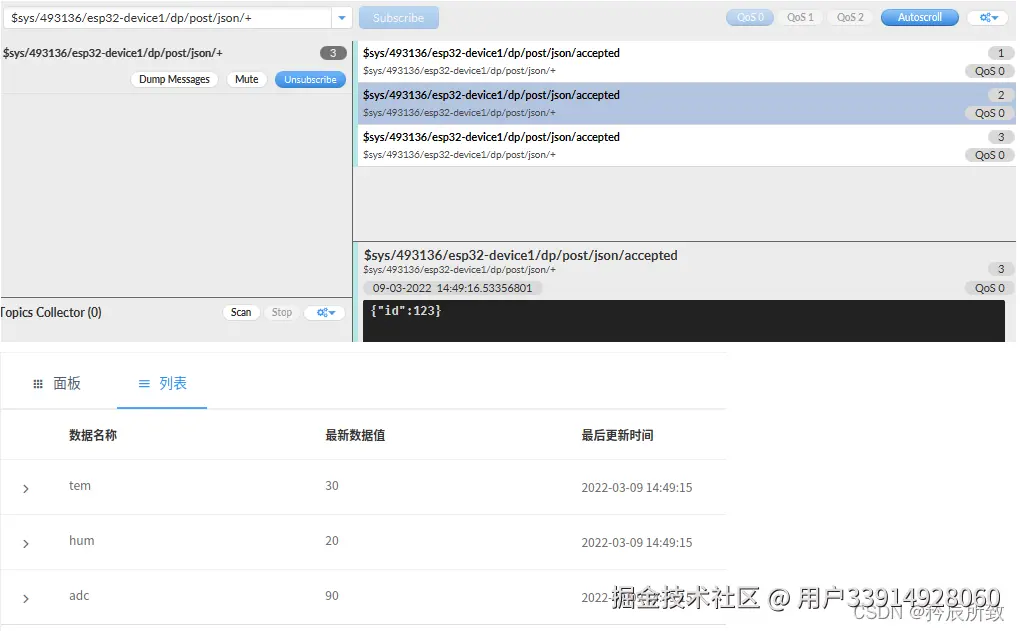Toggle the Autoscroll button
This screenshot has width=1020, height=631.
click(x=919, y=18)
